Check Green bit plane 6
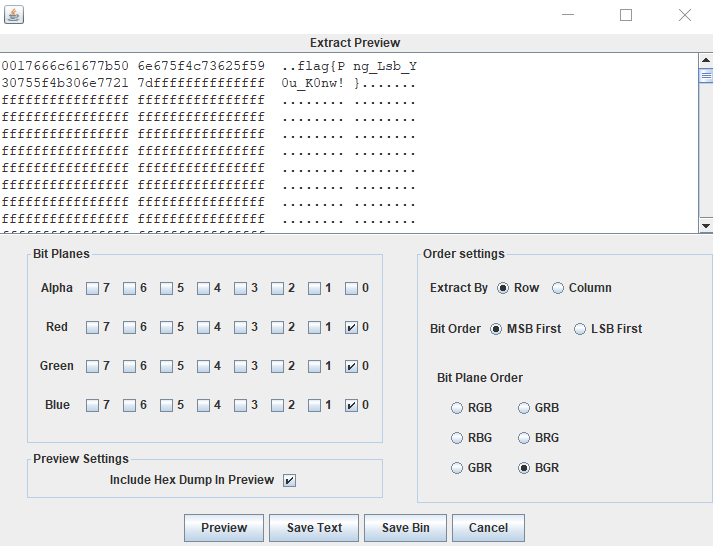The height and width of the screenshot is (546, 713). coord(130,366)
